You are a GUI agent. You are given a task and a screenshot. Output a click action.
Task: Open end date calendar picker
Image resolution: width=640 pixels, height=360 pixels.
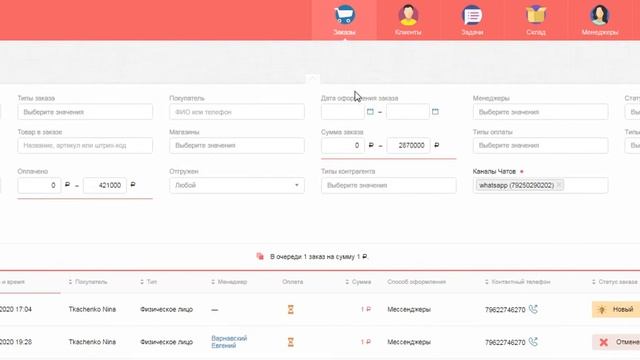click(435, 111)
